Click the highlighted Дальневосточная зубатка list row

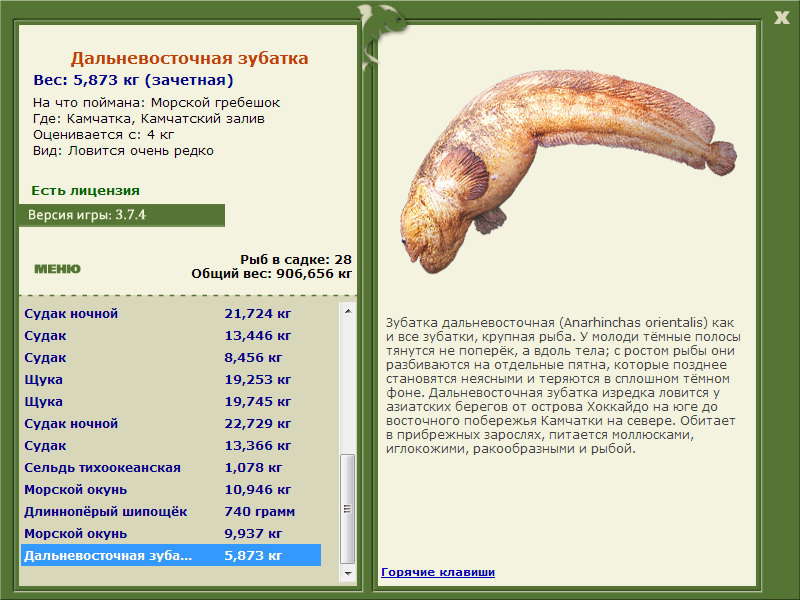point(170,556)
